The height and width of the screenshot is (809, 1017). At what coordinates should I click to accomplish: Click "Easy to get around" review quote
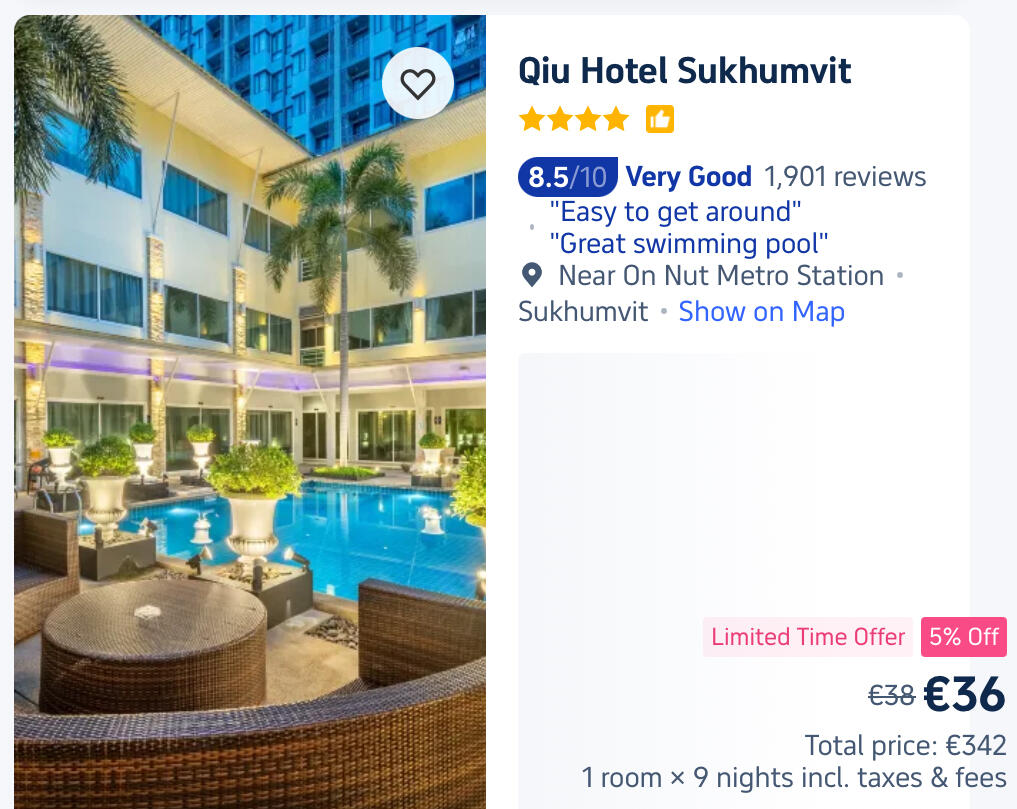point(675,212)
